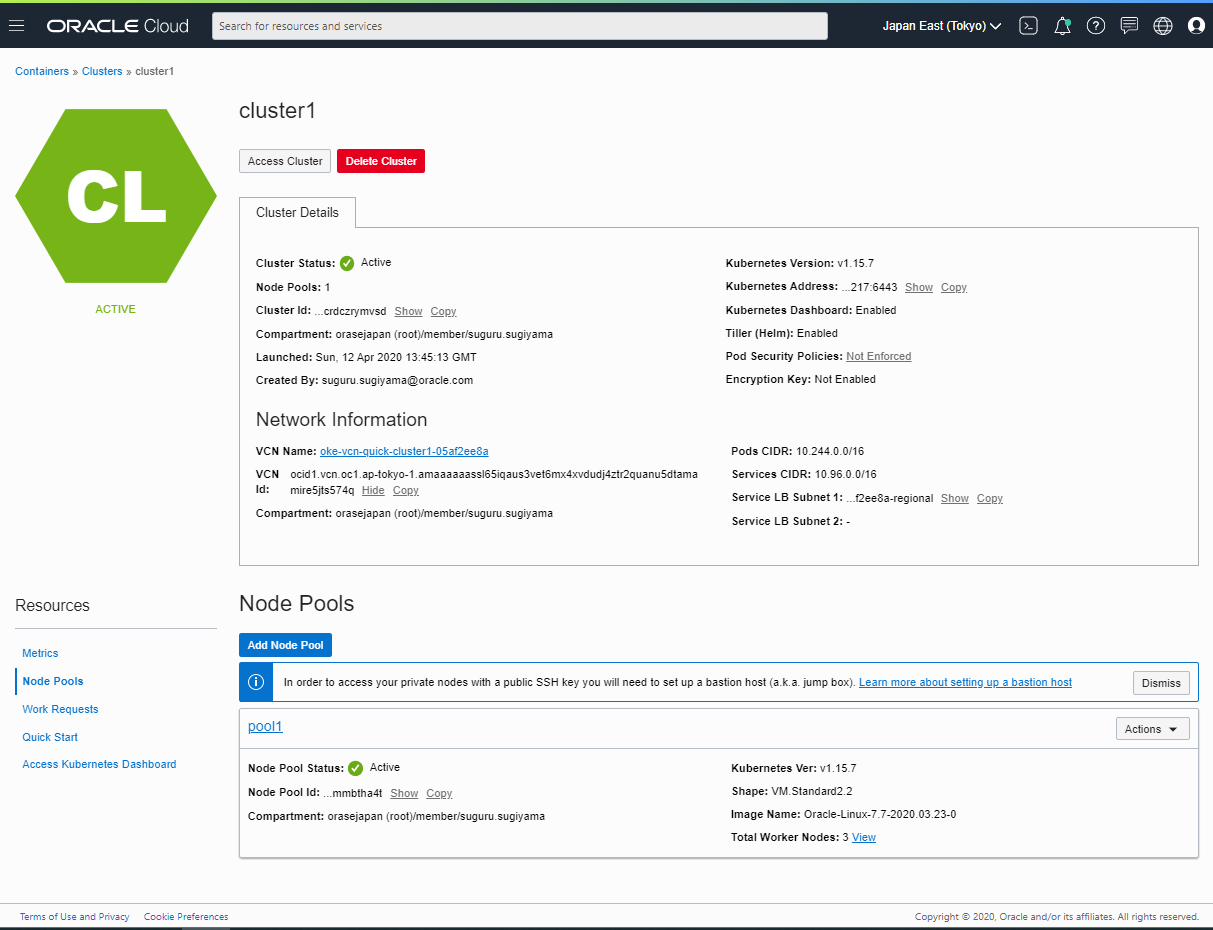Viewport: 1213px width, 930px height.
Task: Click the green CL cluster hexagon
Action: tap(116, 196)
